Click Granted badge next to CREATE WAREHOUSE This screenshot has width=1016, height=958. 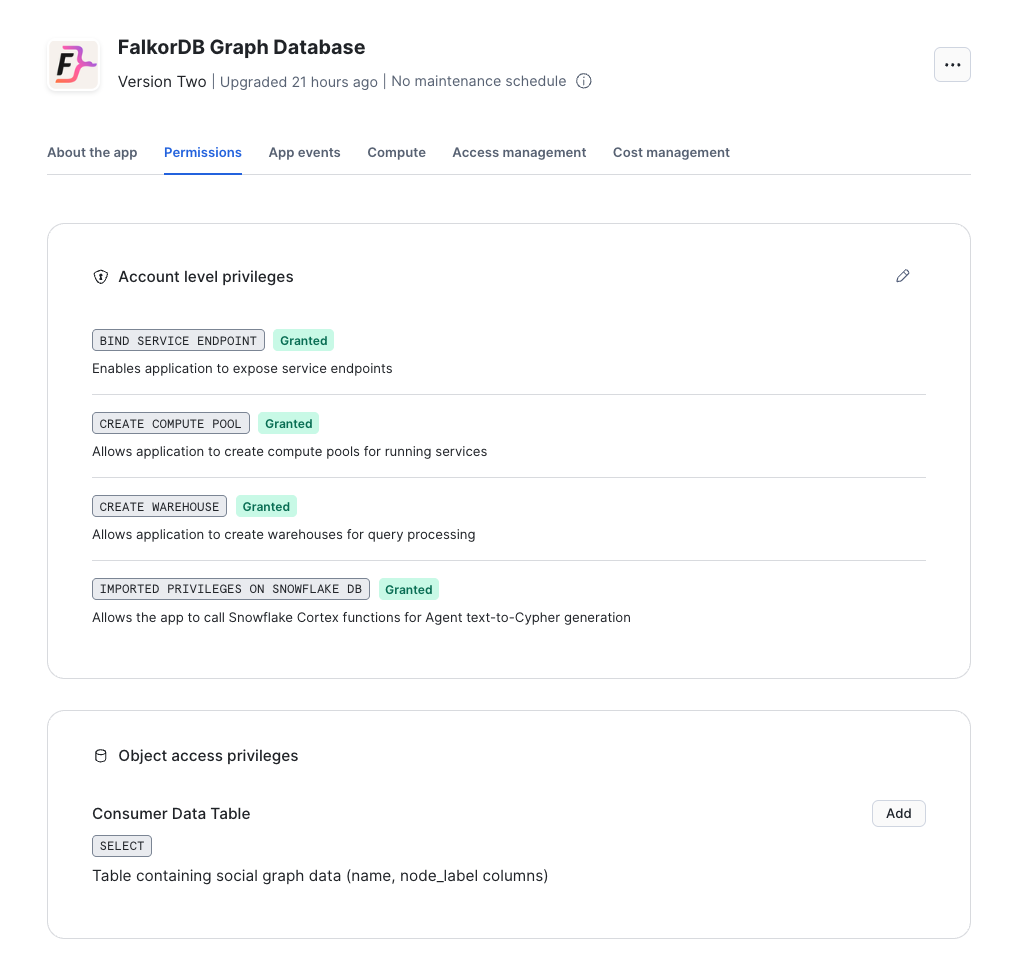pyautogui.click(x=266, y=506)
